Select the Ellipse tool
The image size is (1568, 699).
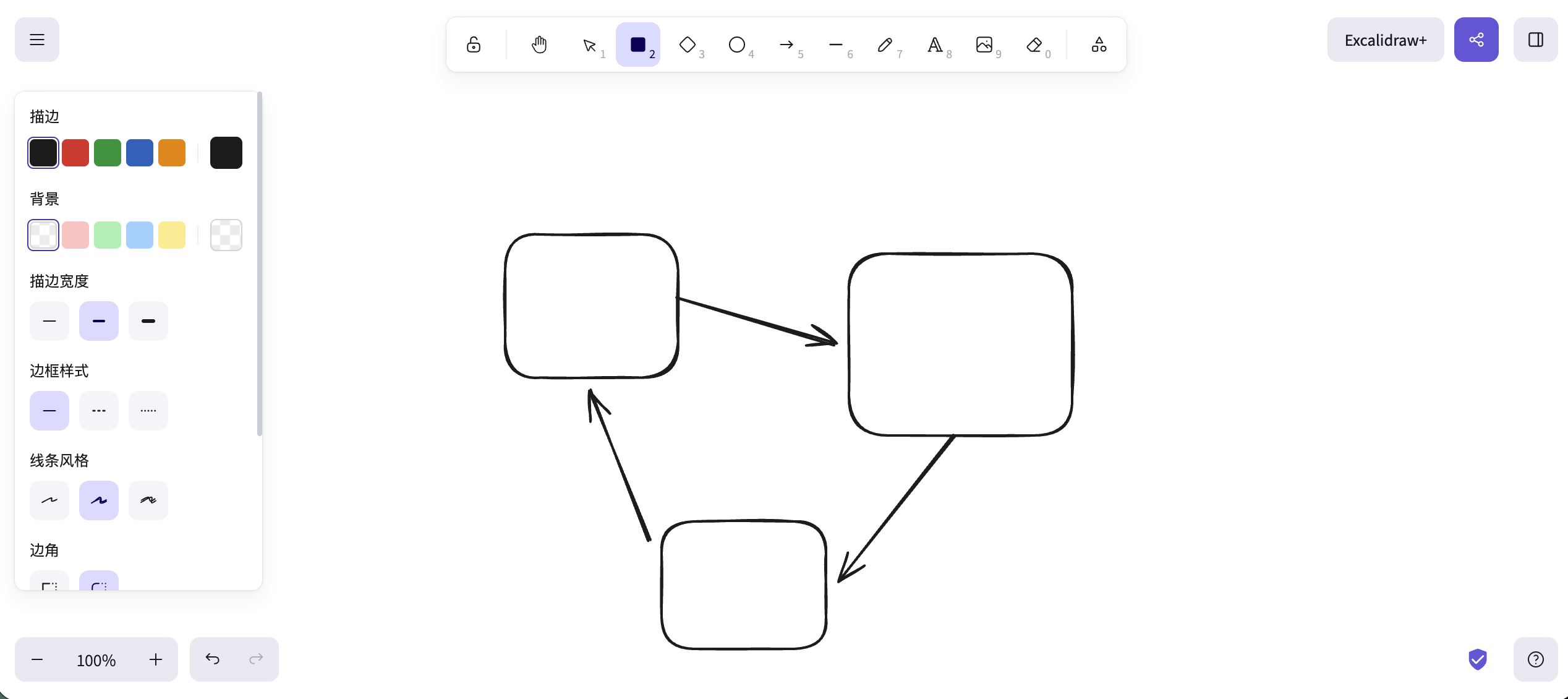(737, 45)
